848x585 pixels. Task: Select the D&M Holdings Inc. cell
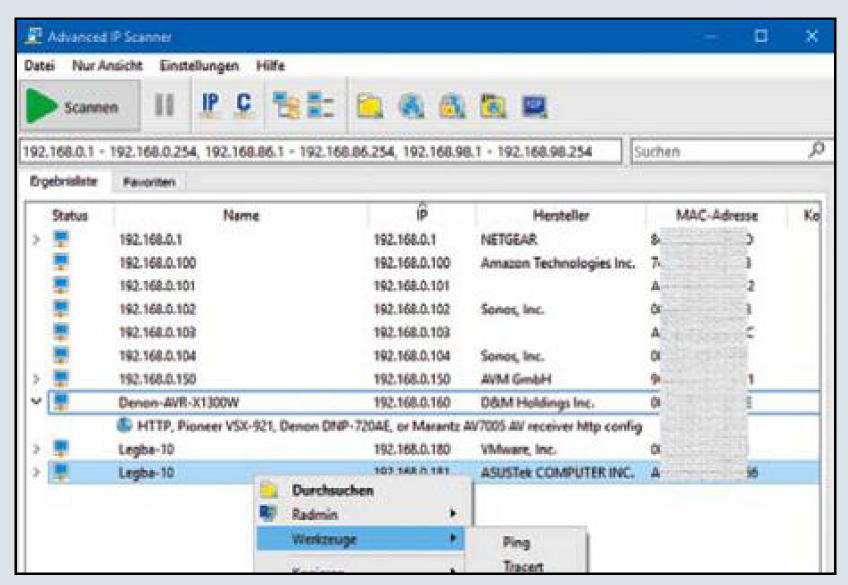coord(537,402)
